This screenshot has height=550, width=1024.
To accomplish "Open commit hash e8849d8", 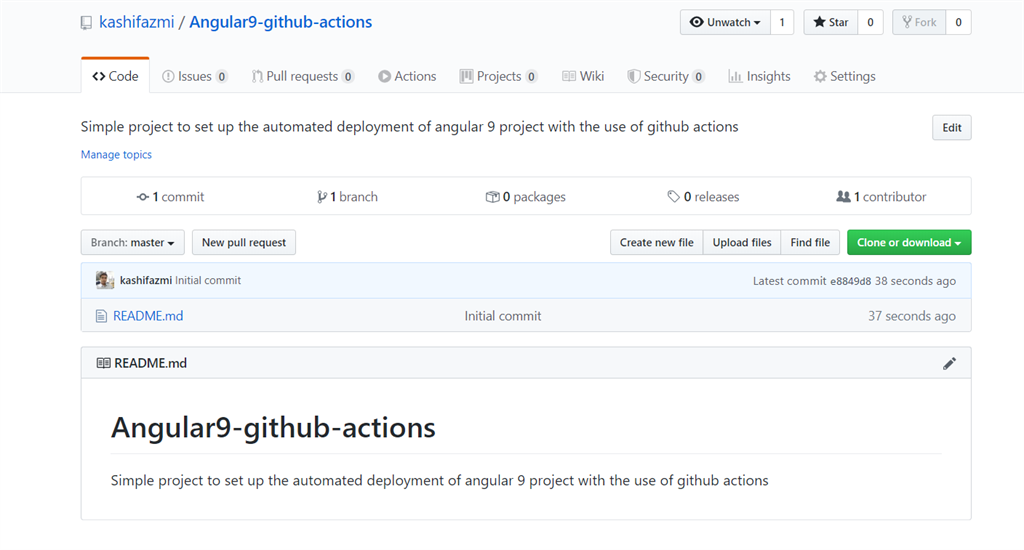I will (850, 281).
